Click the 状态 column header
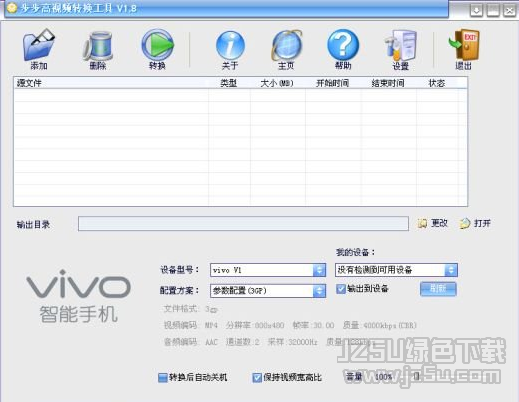Screen dimensions: 519x402 (x=437, y=83)
